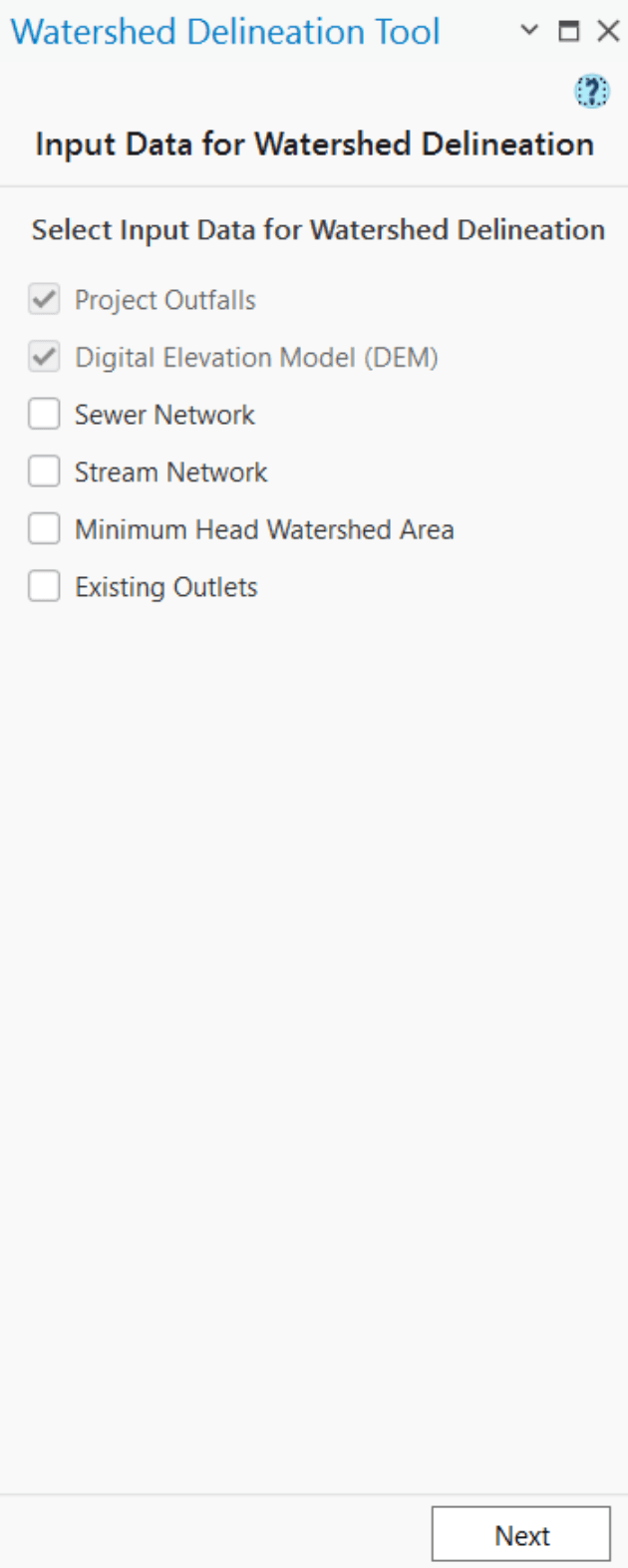Enable the Sewer Network checkbox
628x1568 pixels.
click(44, 414)
